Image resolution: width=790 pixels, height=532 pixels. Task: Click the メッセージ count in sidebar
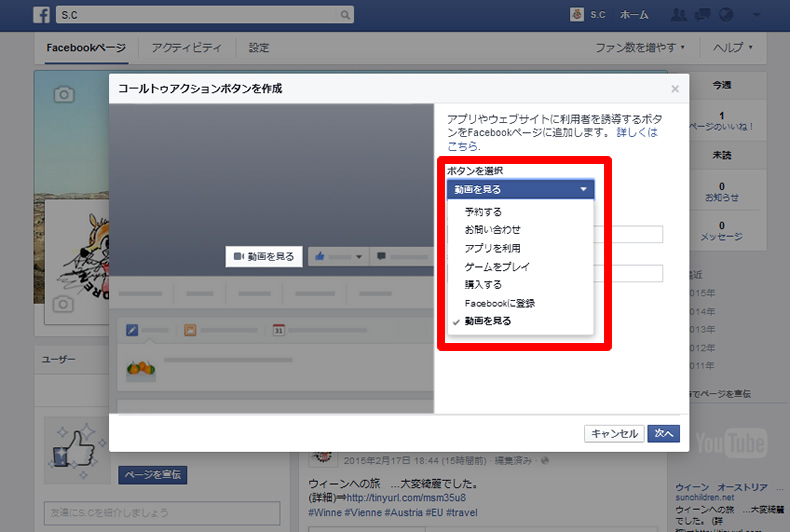point(722,231)
